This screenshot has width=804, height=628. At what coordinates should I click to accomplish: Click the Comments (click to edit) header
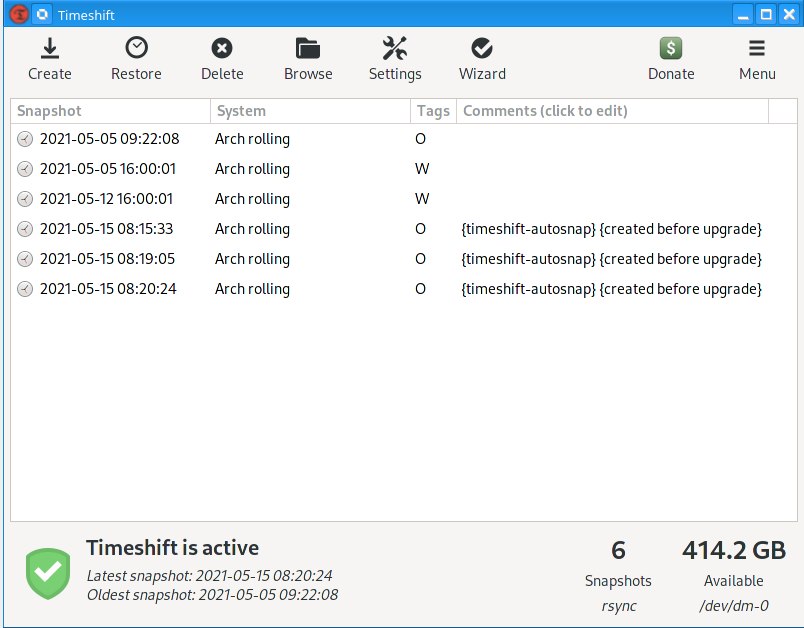pos(612,111)
